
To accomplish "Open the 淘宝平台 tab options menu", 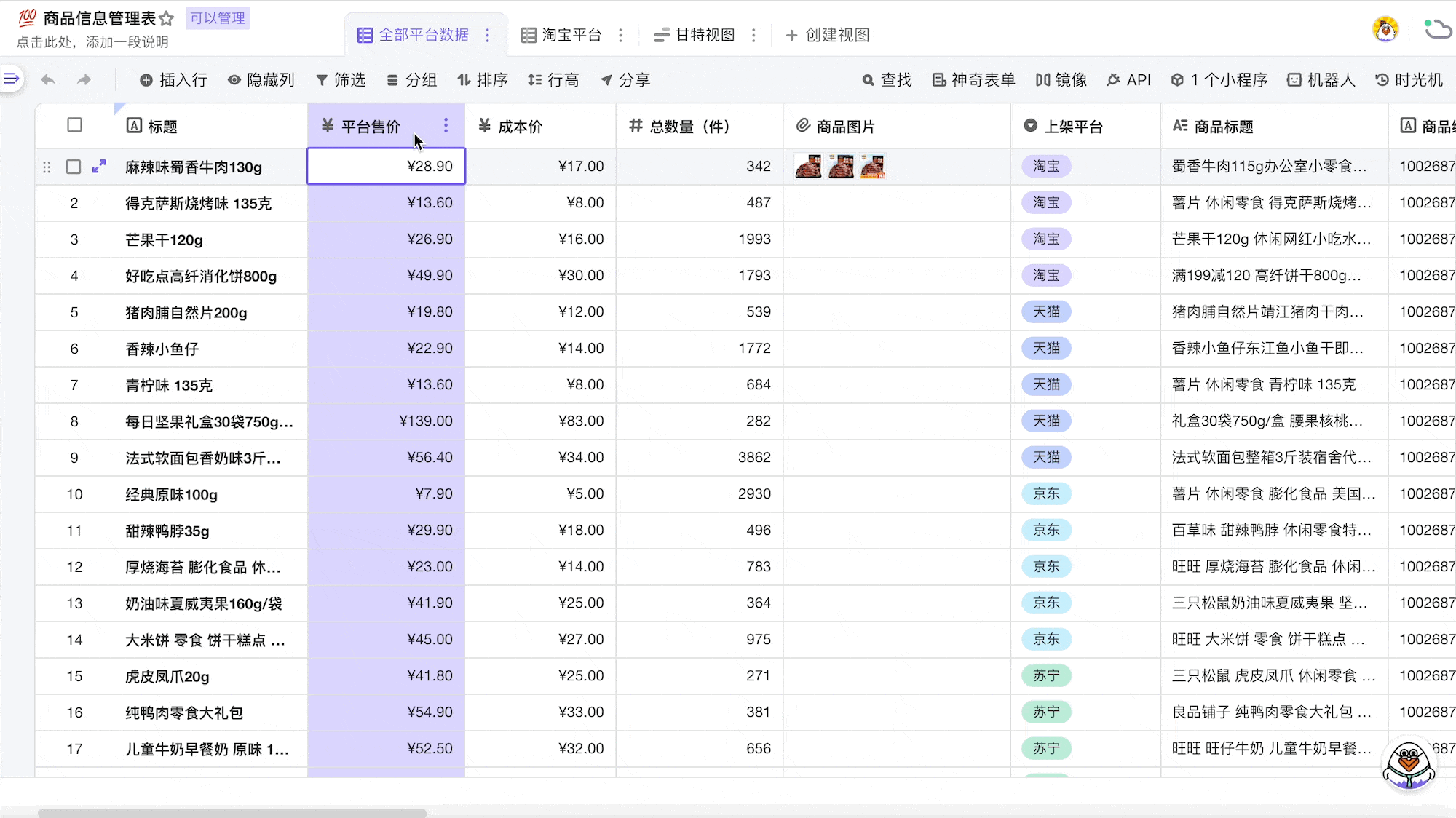I will point(620,35).
